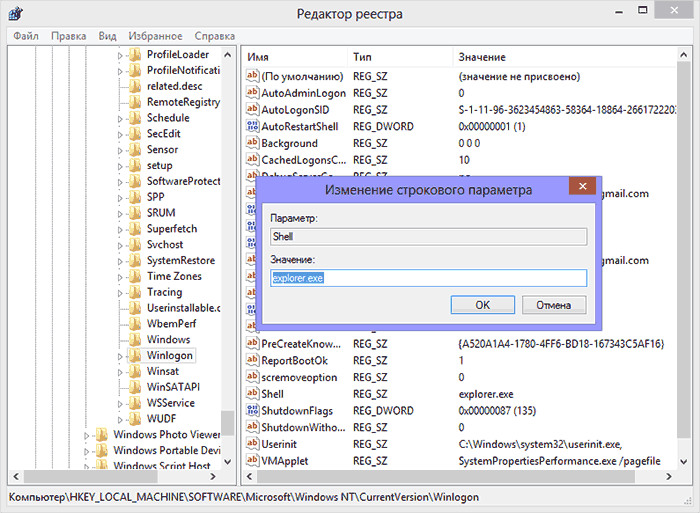Click the Sensor folder icon
The image size is (700, 513).
[135, 150]
